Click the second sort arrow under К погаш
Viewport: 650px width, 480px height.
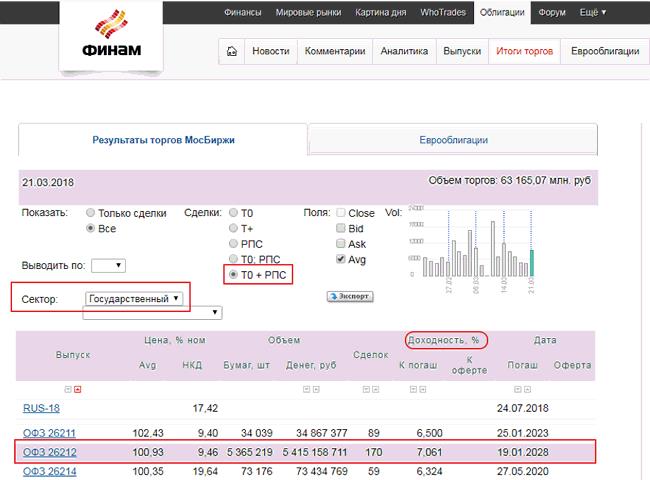422,389
